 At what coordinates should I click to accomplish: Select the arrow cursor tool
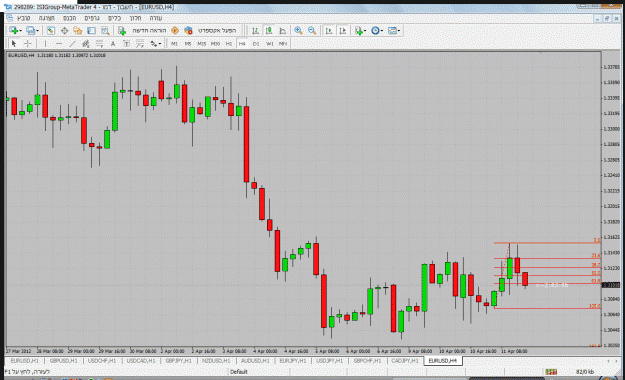[14, 44]
